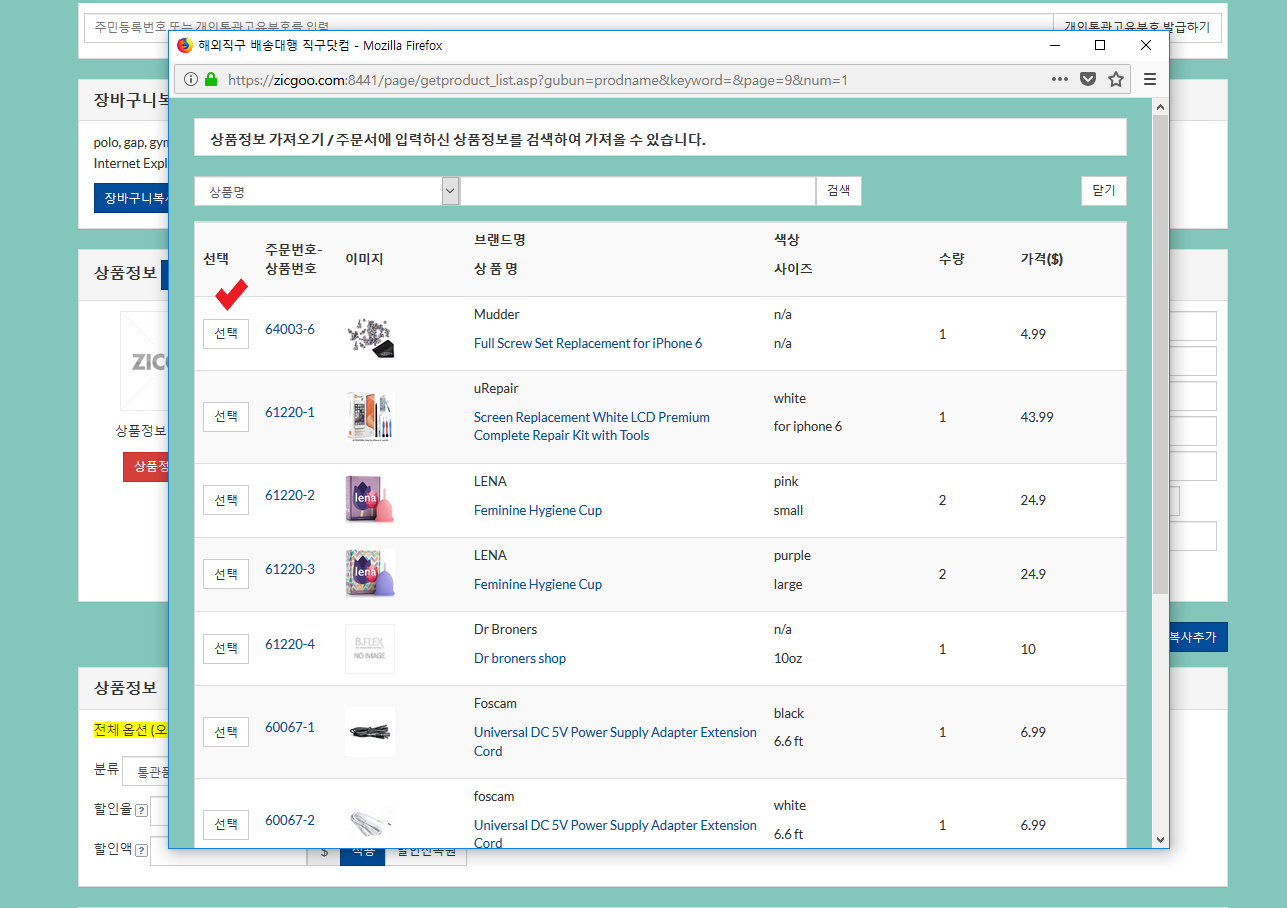Click the help icon next to 할인액
This screenshot has width=1287, height=908.
(141, 850)
